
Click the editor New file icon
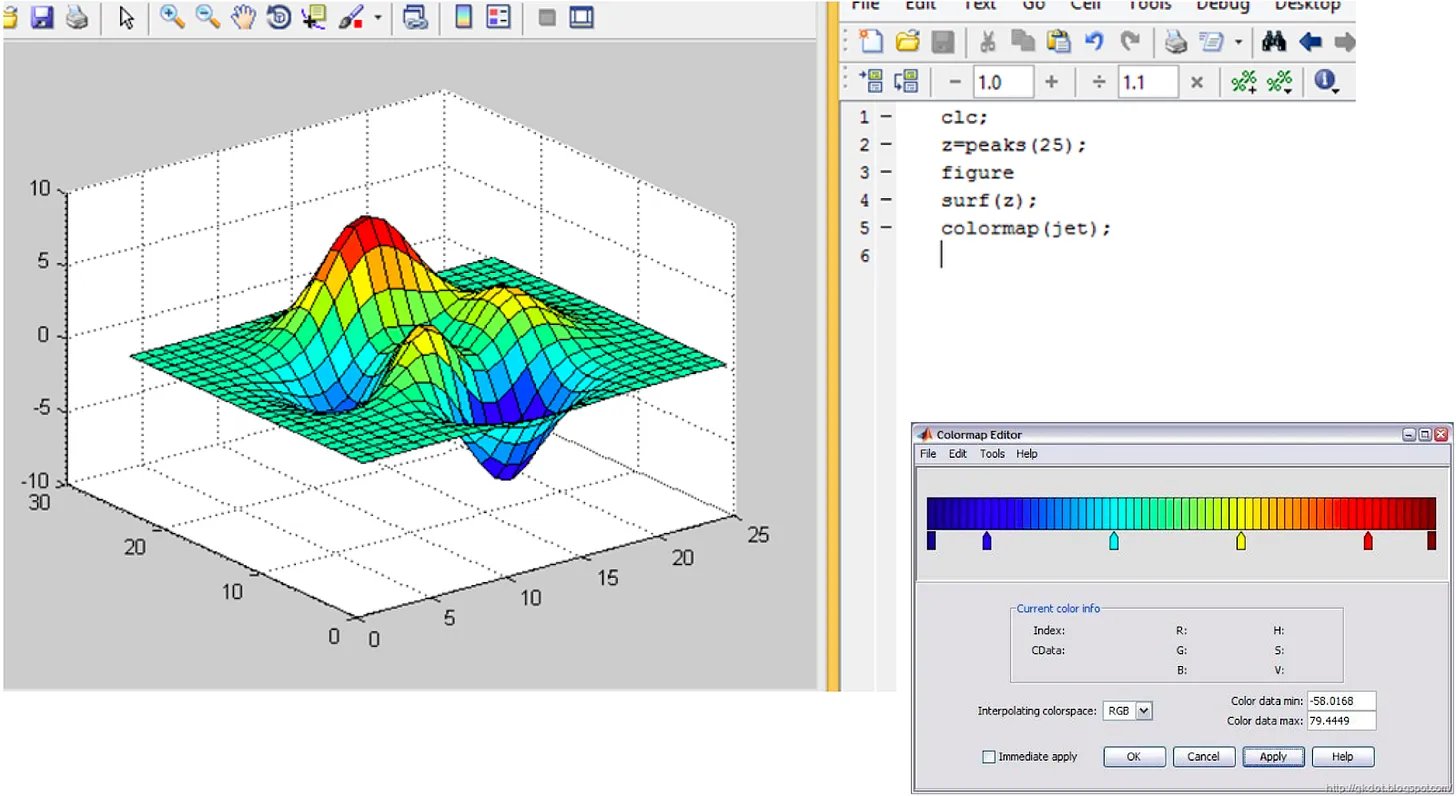872,42
